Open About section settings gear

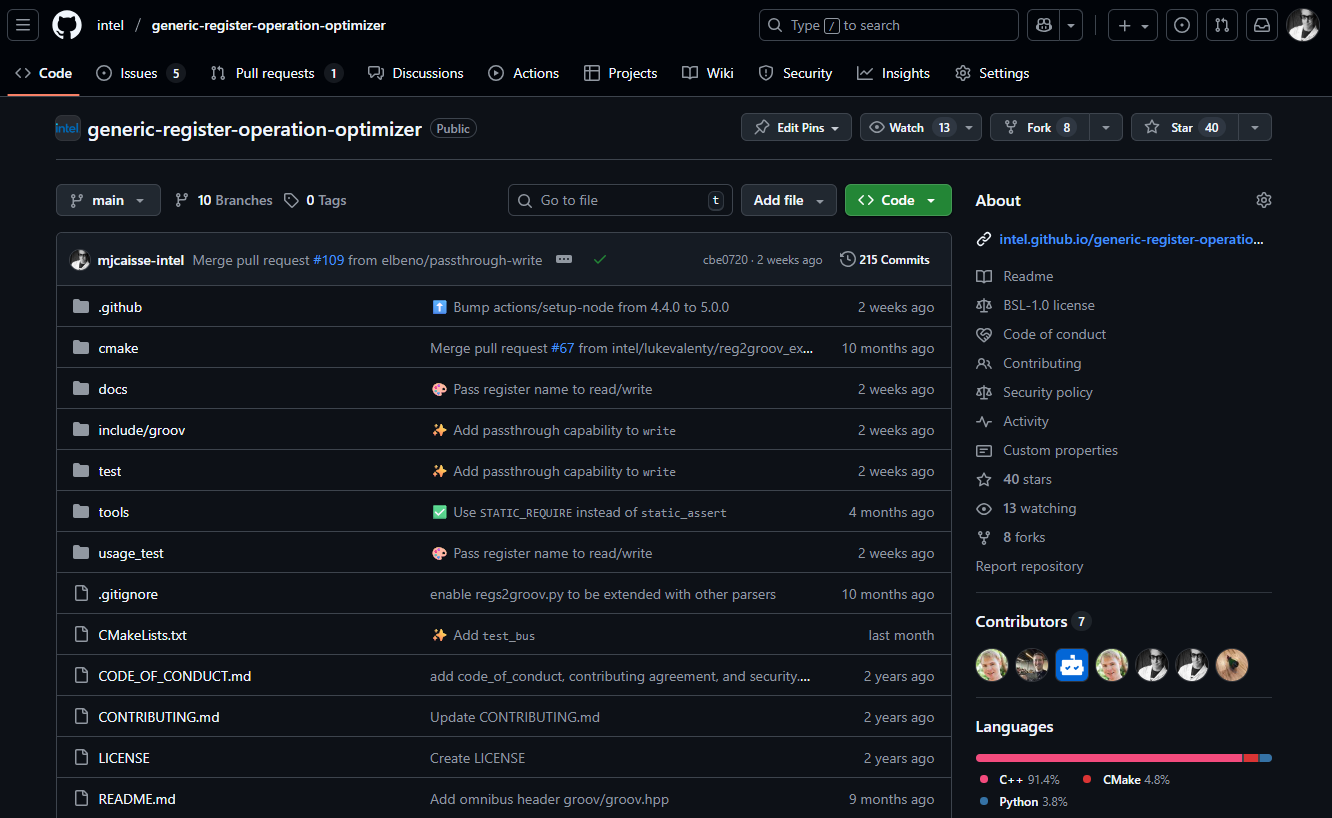pyautogui.click(x=1263, y=200)
